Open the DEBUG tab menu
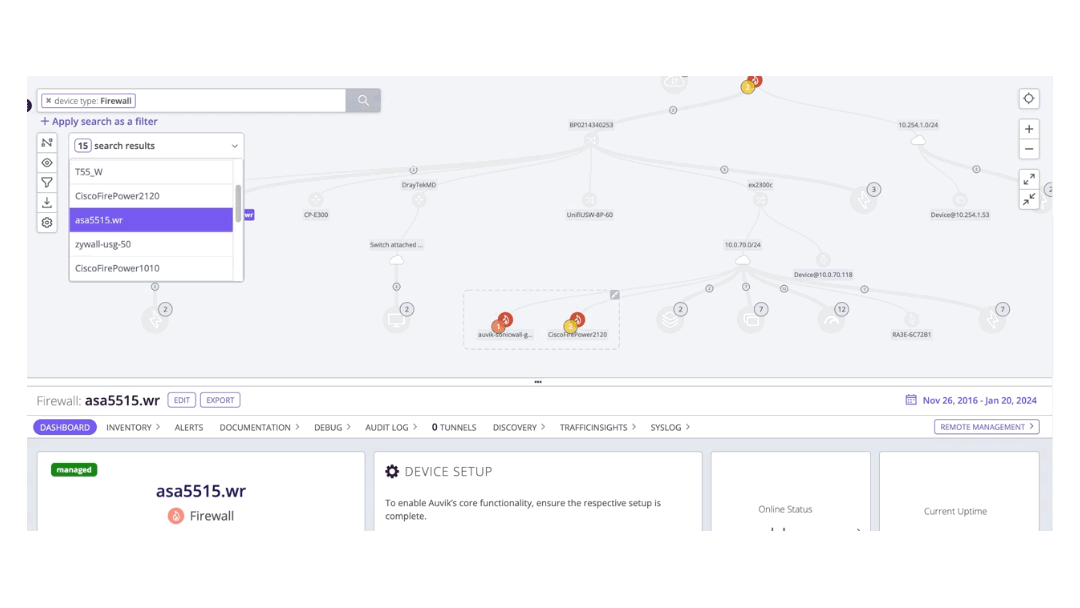The height and width of the screenshot is (608, 1080). 332,428
